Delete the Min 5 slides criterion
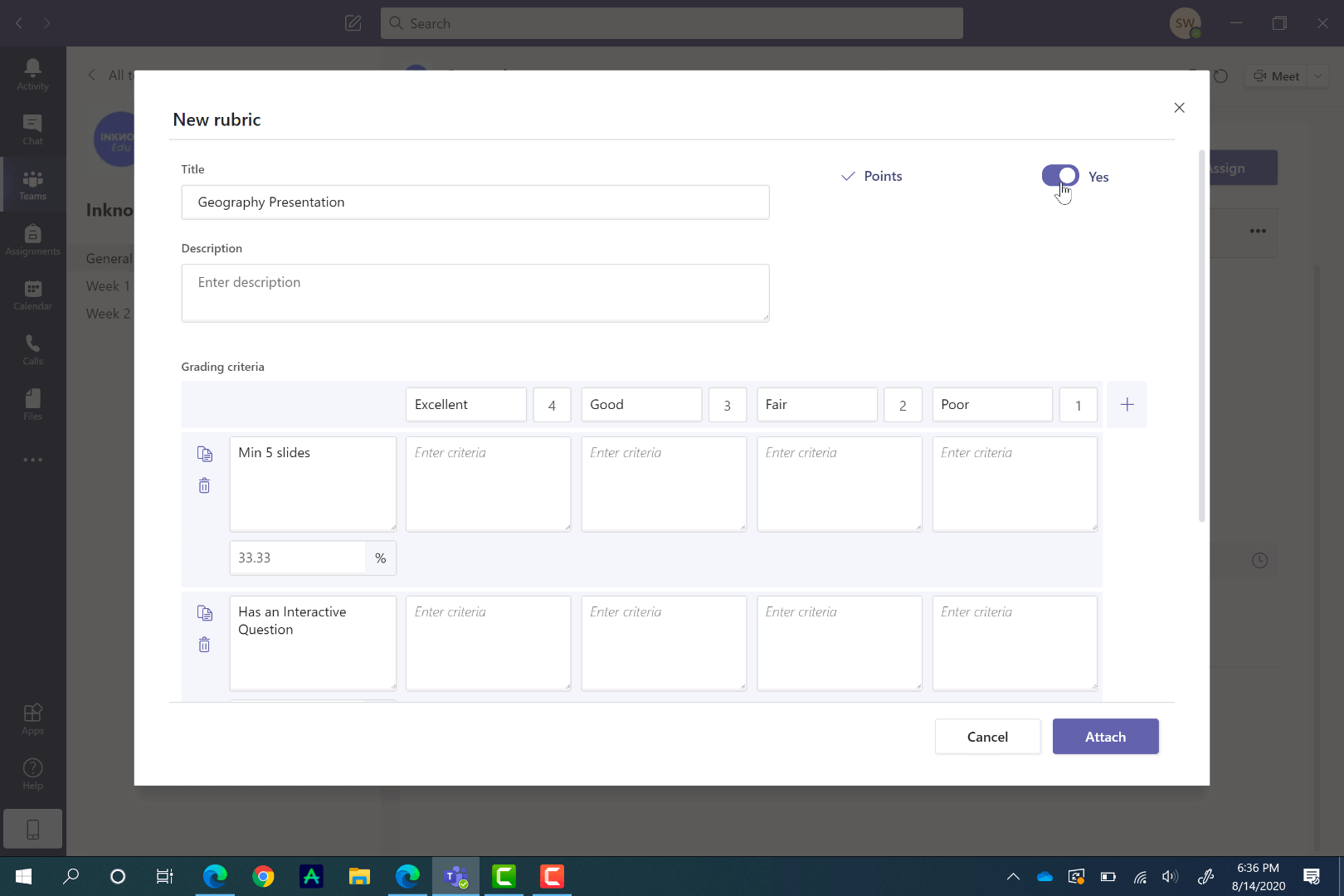1344x896 pixels. click(x=204, y=485)
